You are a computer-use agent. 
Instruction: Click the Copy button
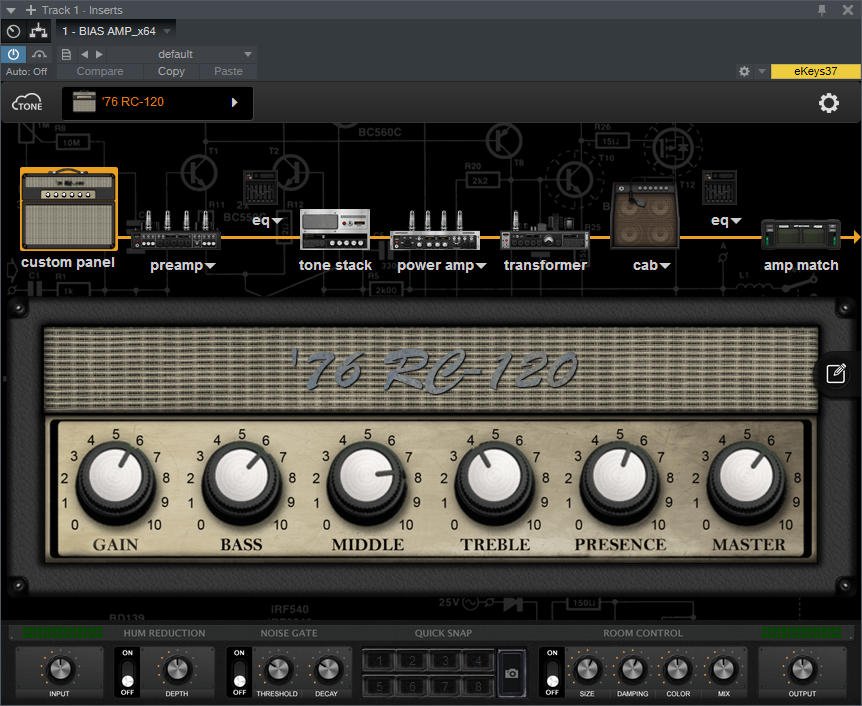click(171, 71)
